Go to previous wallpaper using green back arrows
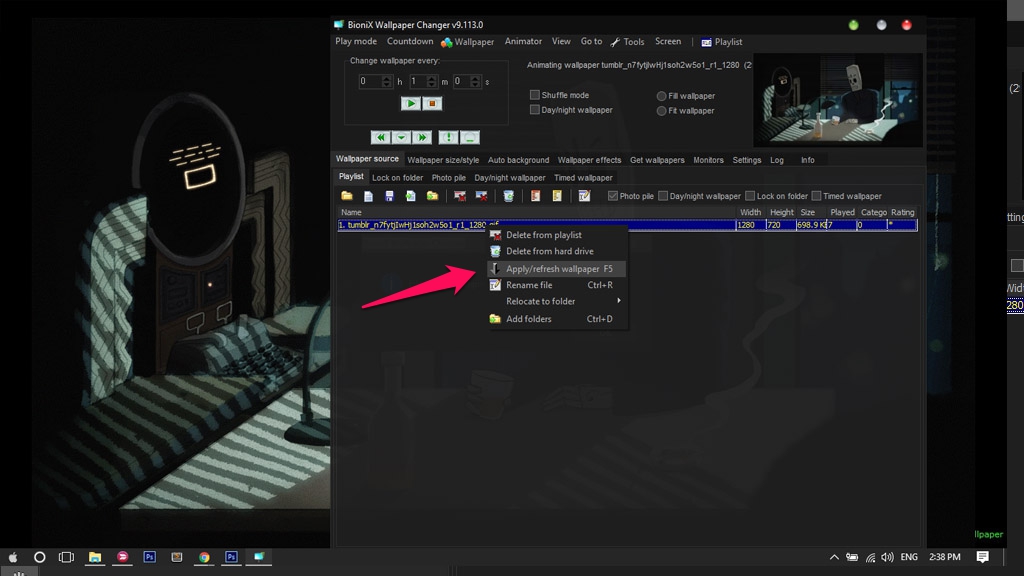This screenshot has height=576, width=1024. 380,137
